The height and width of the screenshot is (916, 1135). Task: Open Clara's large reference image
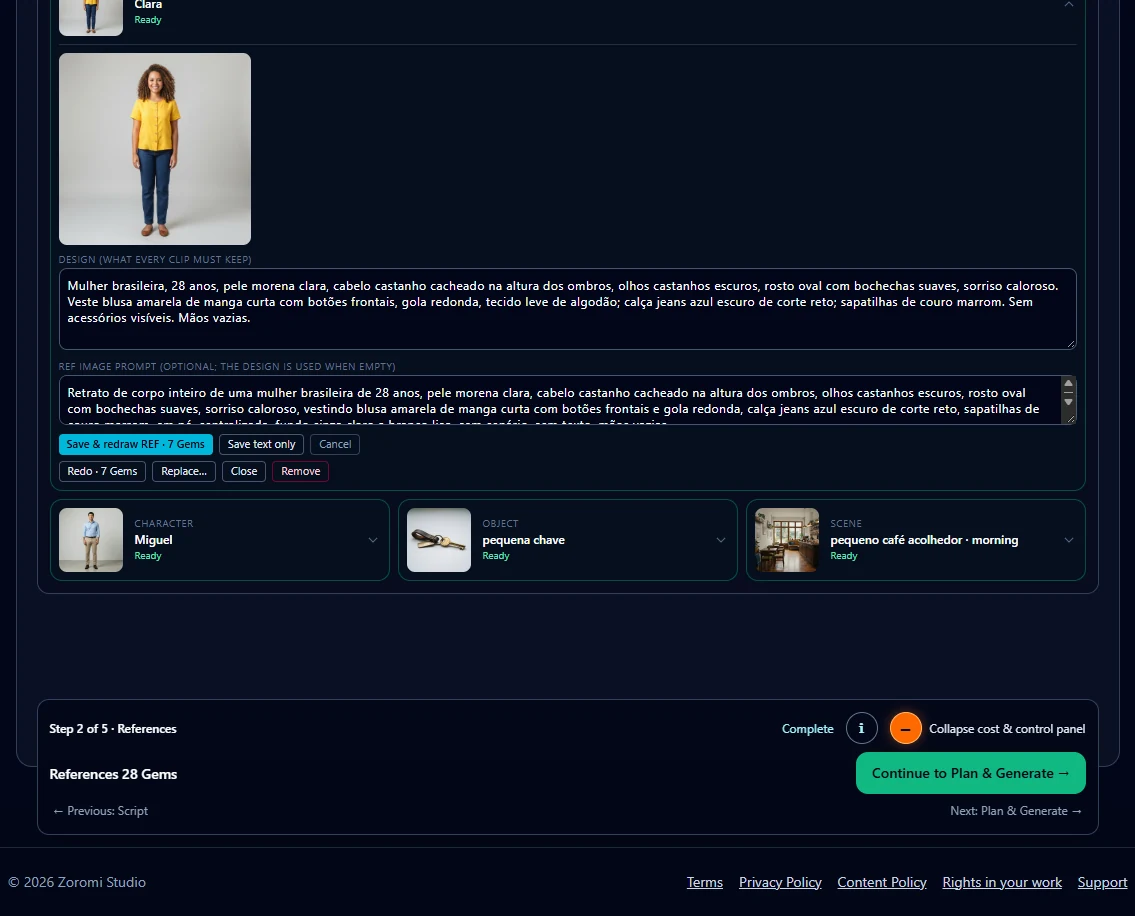click(155, 149)
